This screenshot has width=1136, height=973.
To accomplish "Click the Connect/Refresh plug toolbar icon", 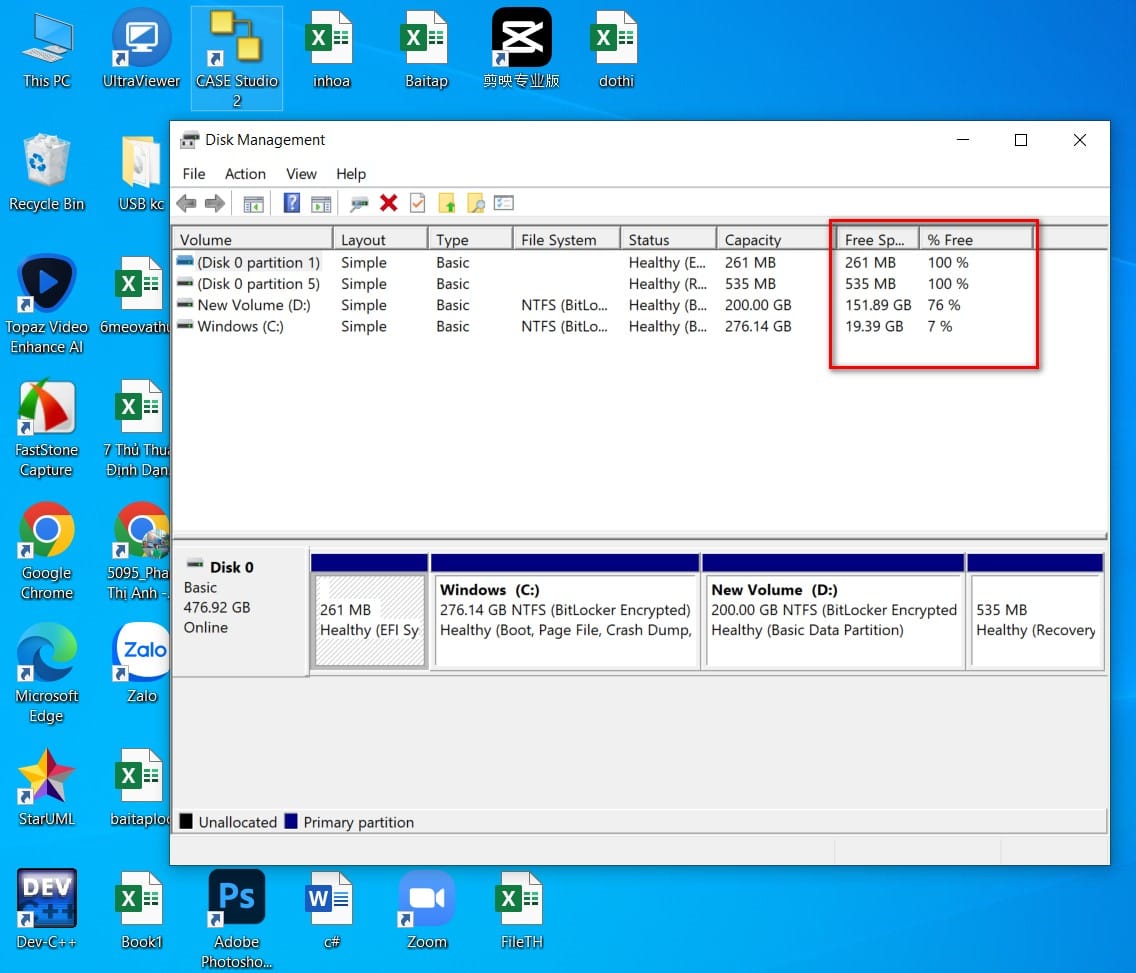I will coord(359,204).
